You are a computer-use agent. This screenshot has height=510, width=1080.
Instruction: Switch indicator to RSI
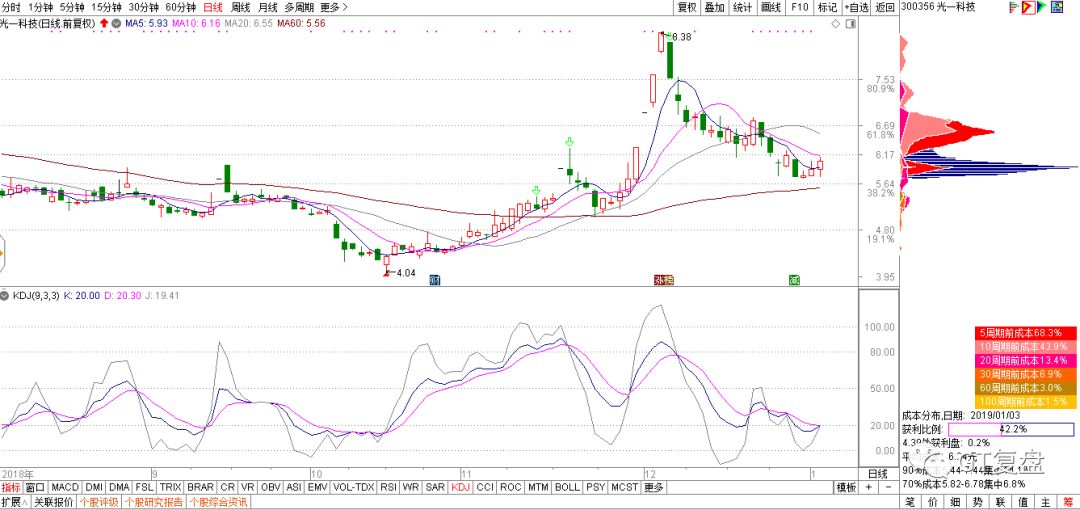[x=389, y=487]
